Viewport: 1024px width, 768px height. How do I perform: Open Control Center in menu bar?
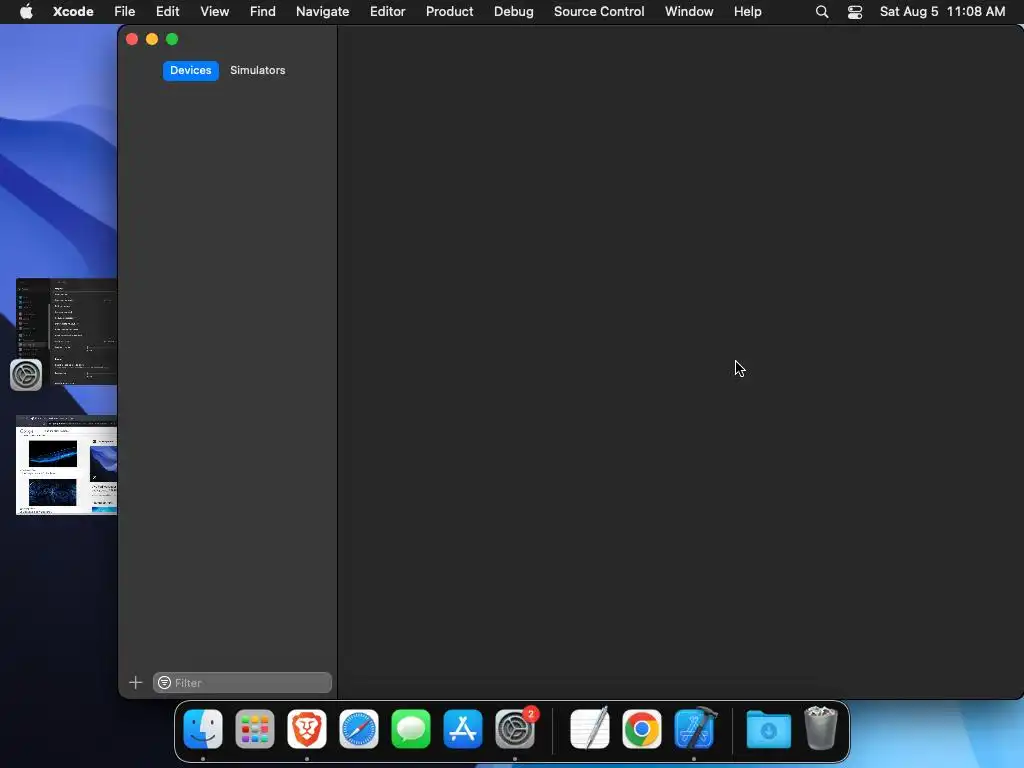(x=855, y=12)
